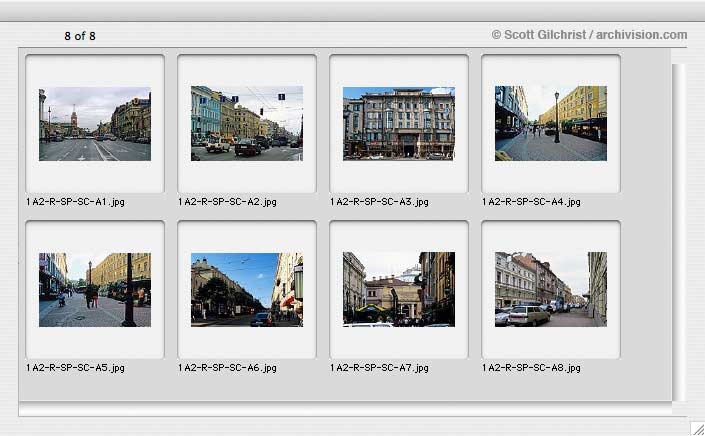Click the file name 1A2-R-SP-SC-A1.jpg

click(75, 202)
